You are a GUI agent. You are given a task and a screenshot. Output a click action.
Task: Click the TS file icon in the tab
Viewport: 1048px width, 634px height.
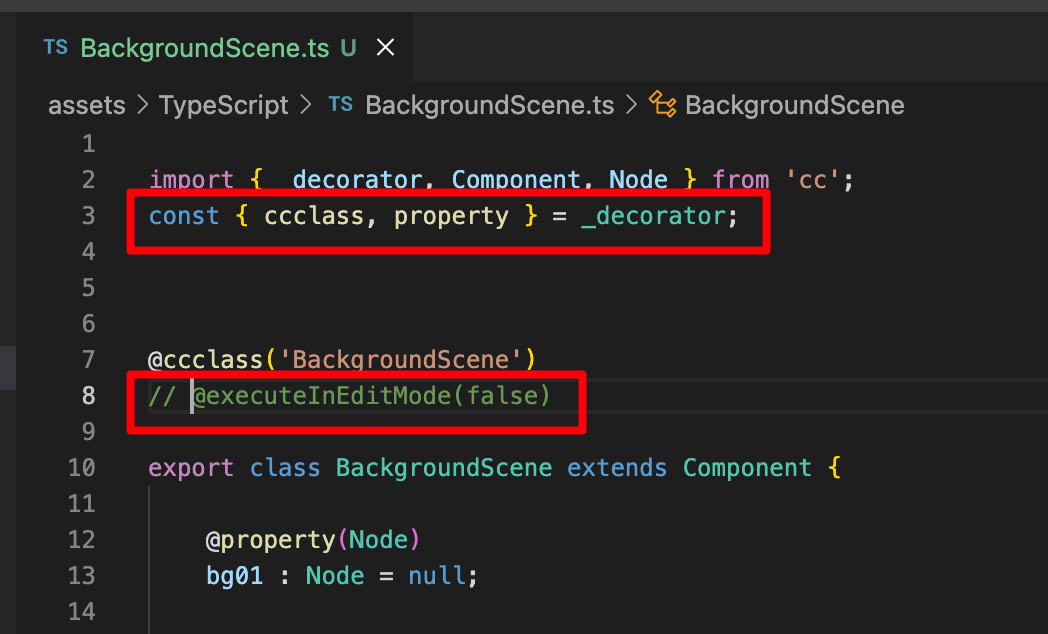coord(56,48)
